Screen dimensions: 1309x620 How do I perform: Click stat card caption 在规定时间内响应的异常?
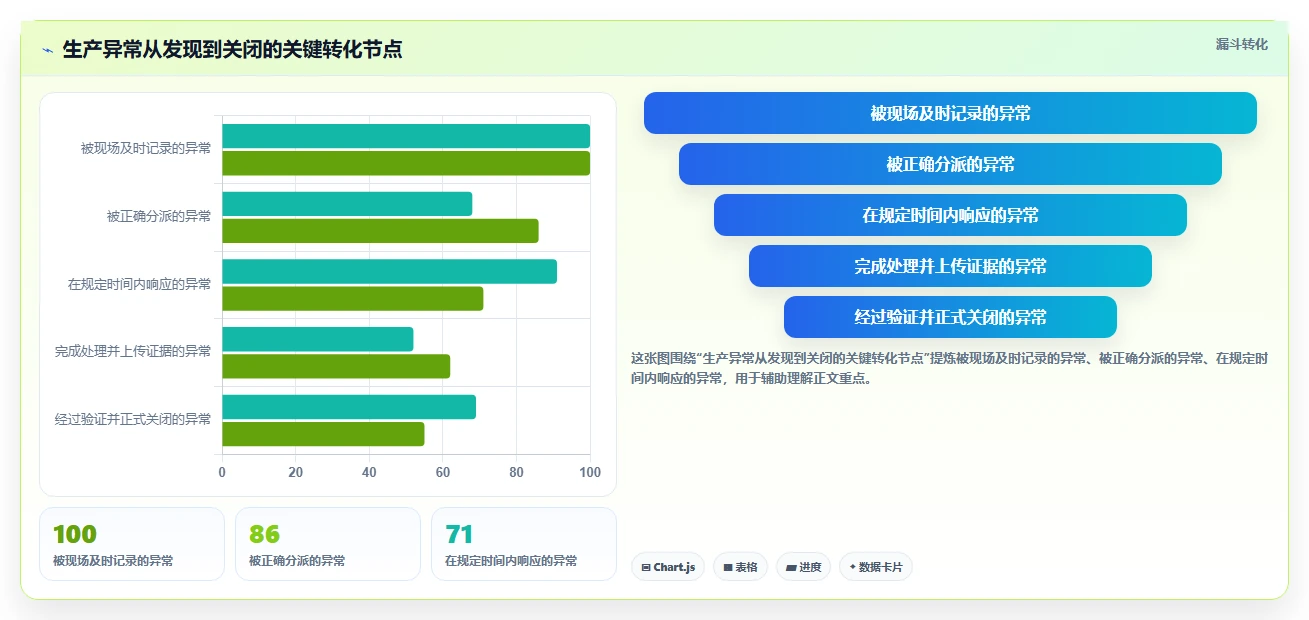[x=511, y=561]
